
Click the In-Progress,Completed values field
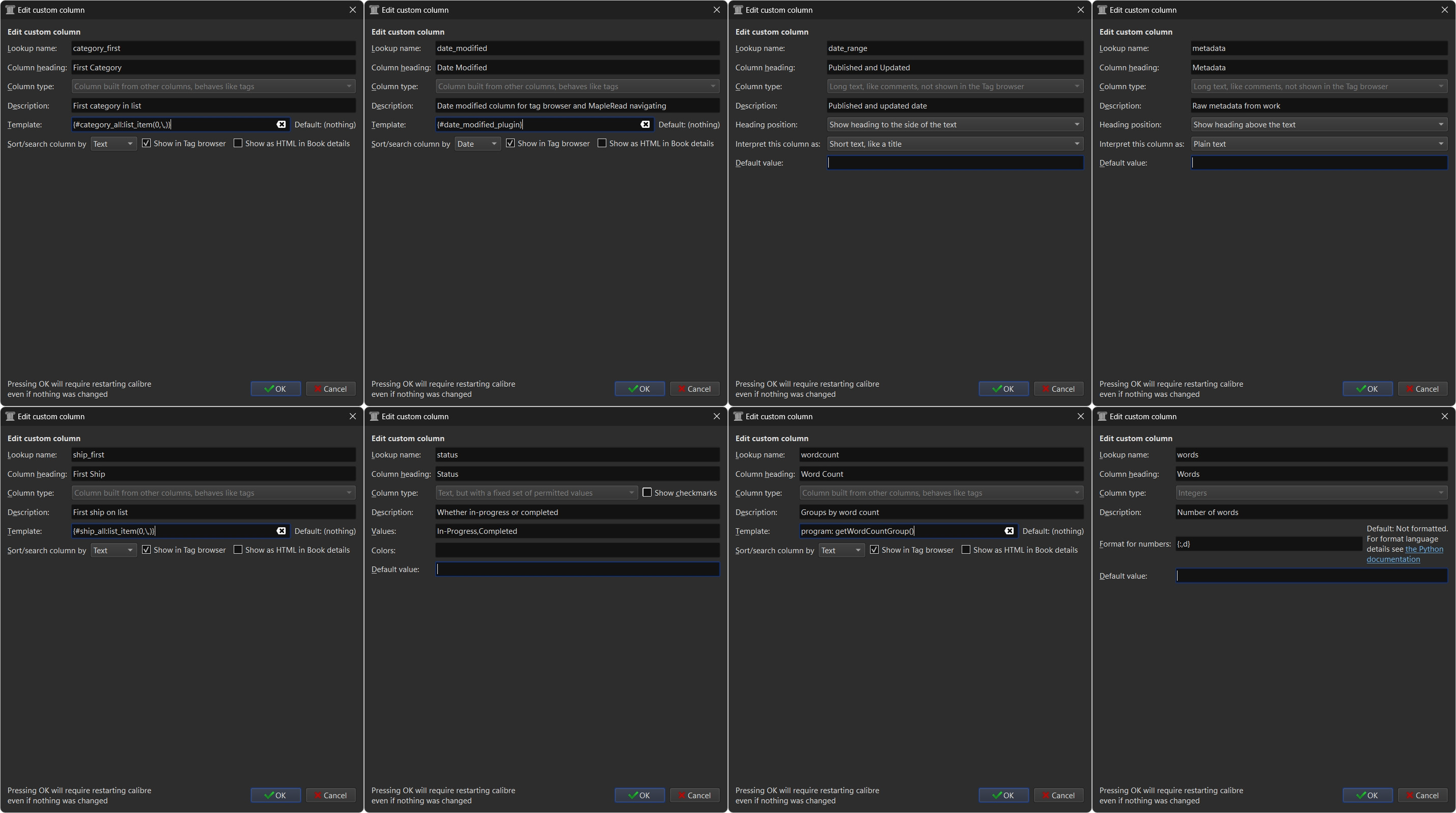(x=576, y=531)
